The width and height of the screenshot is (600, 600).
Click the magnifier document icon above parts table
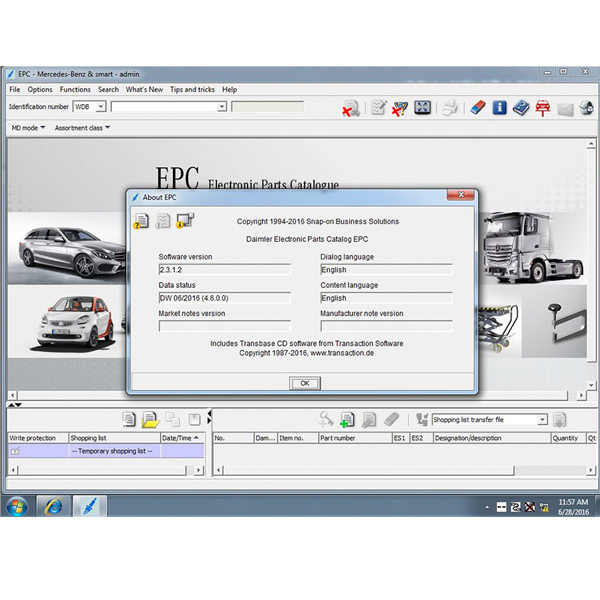click(369, 420)
